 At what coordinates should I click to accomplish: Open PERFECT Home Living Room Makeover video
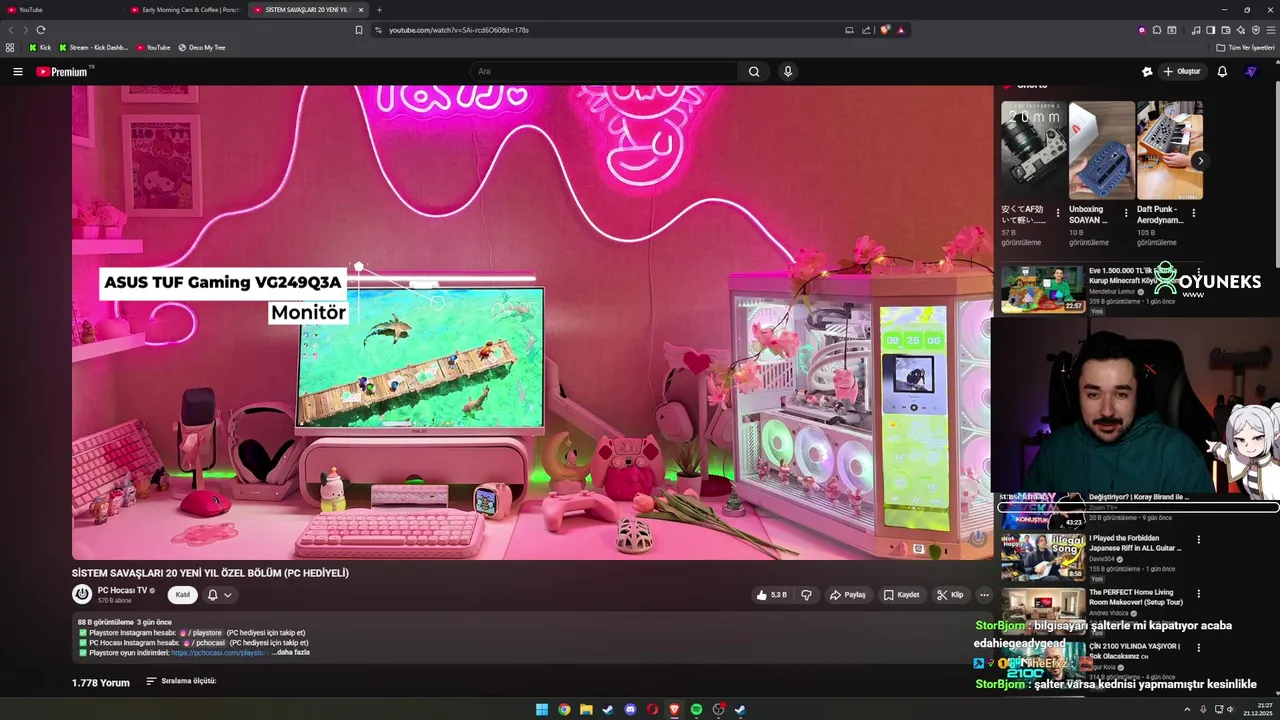coord(1043,611)
